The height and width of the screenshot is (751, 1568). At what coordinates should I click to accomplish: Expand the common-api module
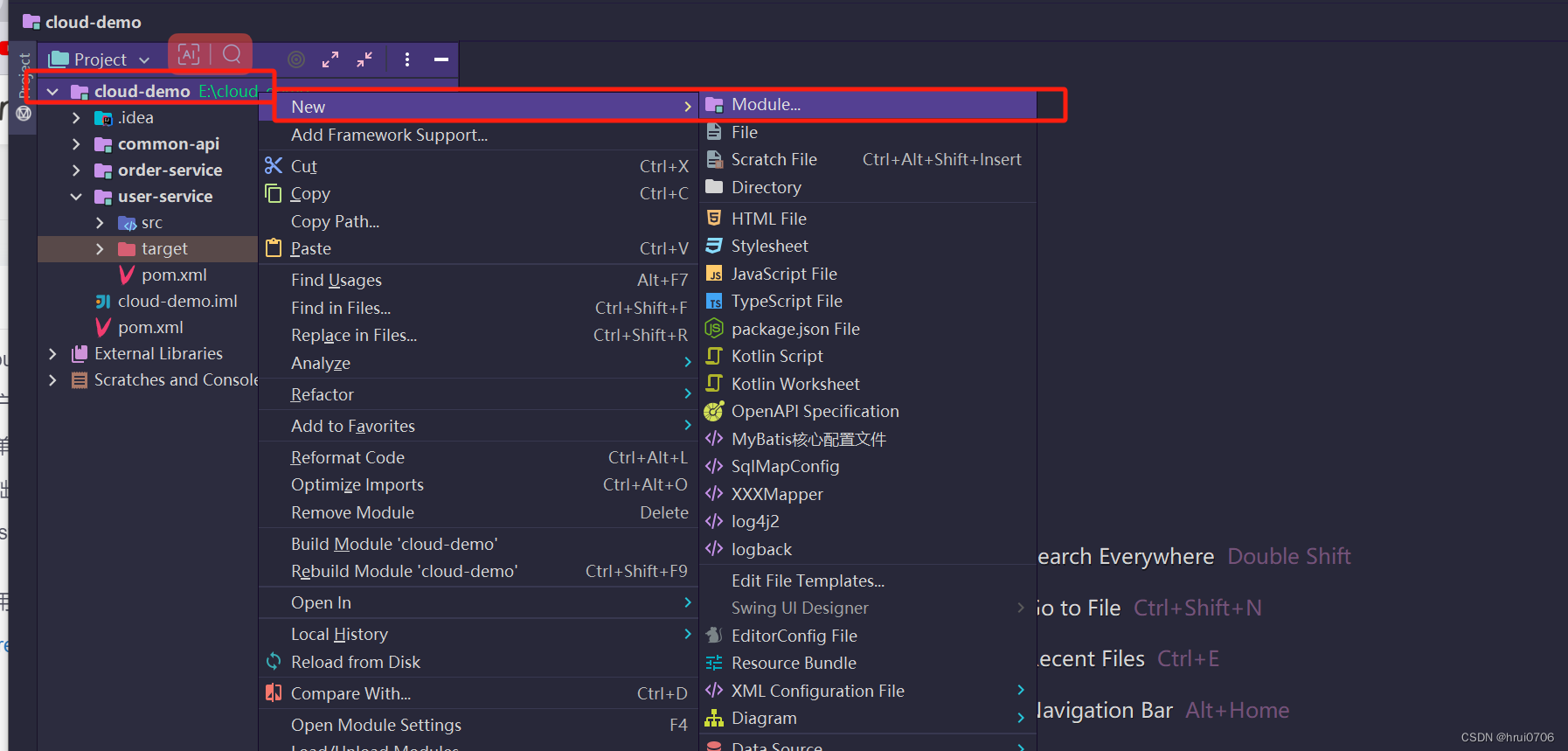click(76, 143)
